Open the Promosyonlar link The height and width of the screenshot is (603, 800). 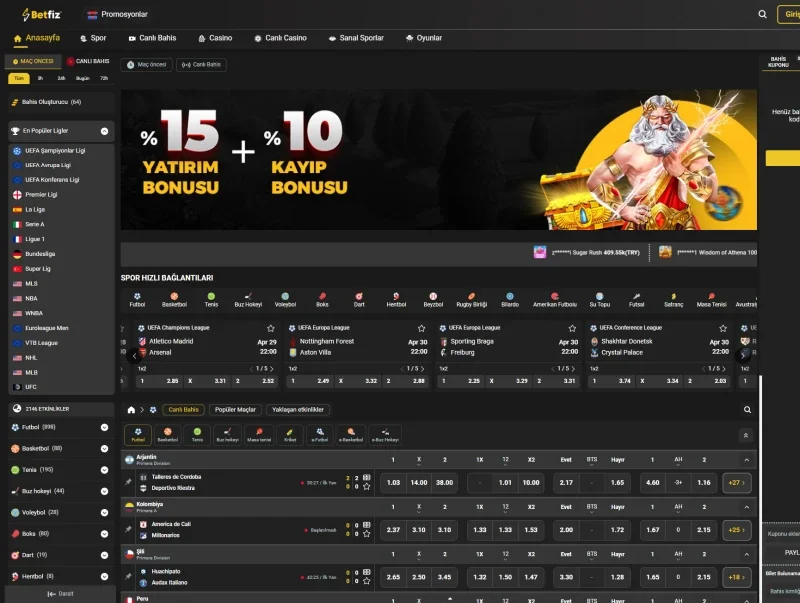pos(117,14)
